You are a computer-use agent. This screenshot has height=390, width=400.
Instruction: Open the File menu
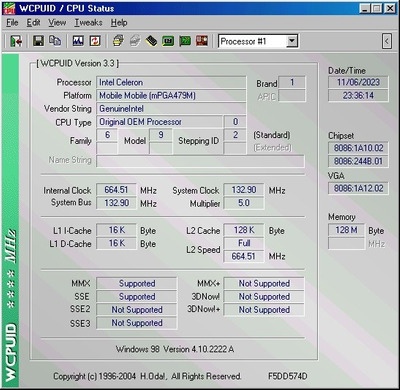12,23
